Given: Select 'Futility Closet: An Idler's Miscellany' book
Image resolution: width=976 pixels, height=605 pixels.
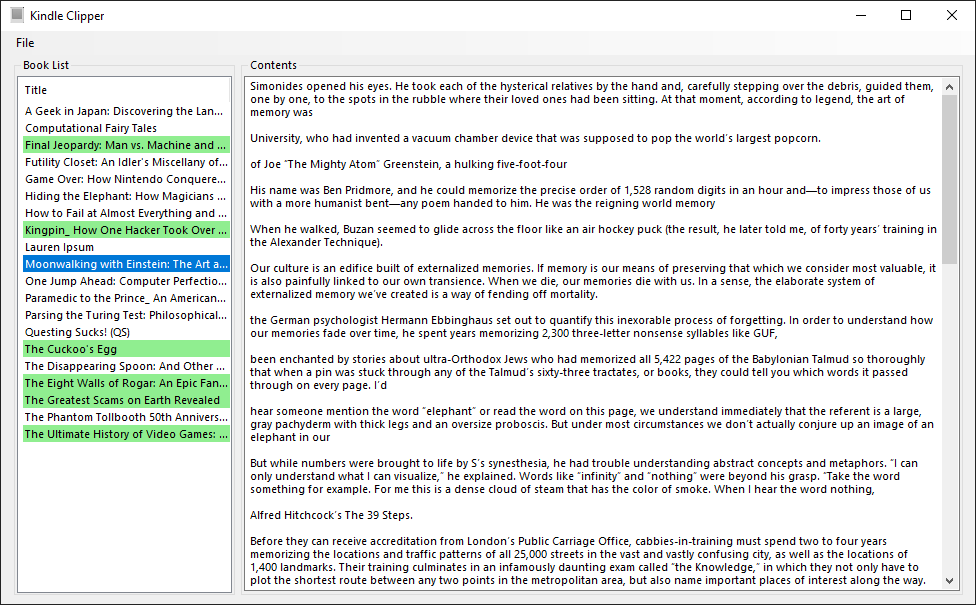Looking at the screenshot, I should pos(126,162).
